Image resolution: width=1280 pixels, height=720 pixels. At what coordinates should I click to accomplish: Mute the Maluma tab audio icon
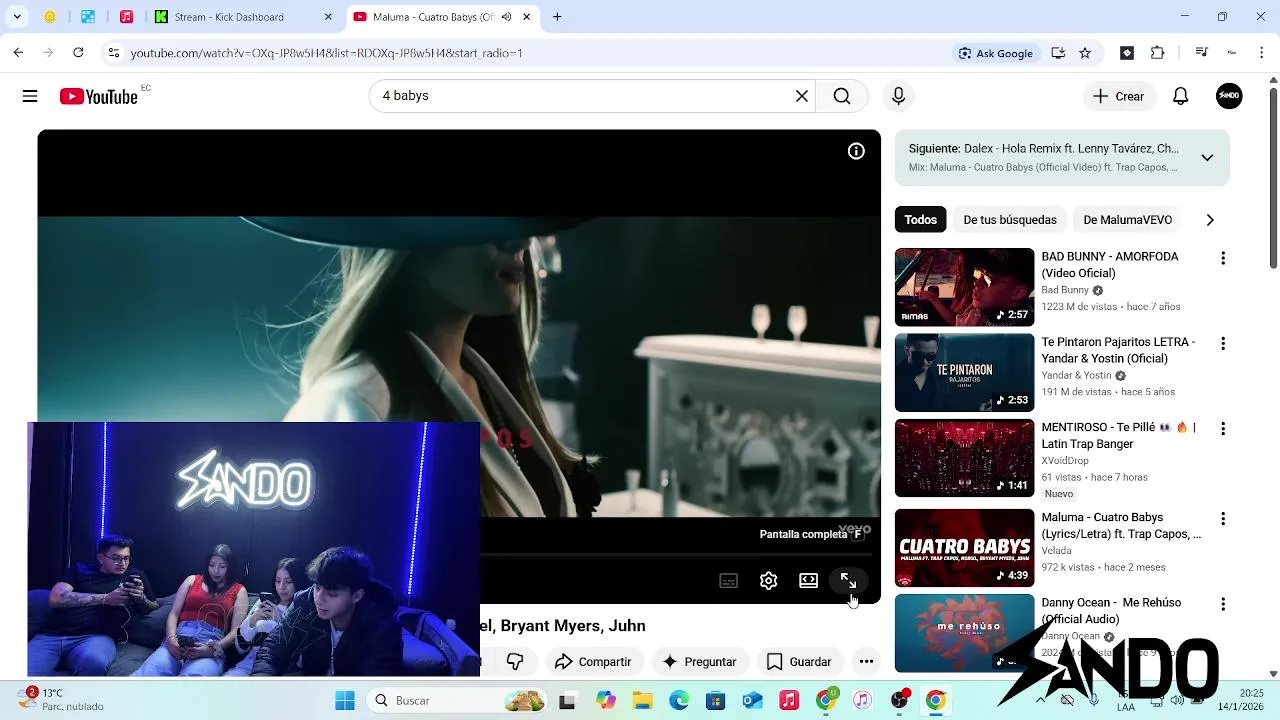click(506, 17)
